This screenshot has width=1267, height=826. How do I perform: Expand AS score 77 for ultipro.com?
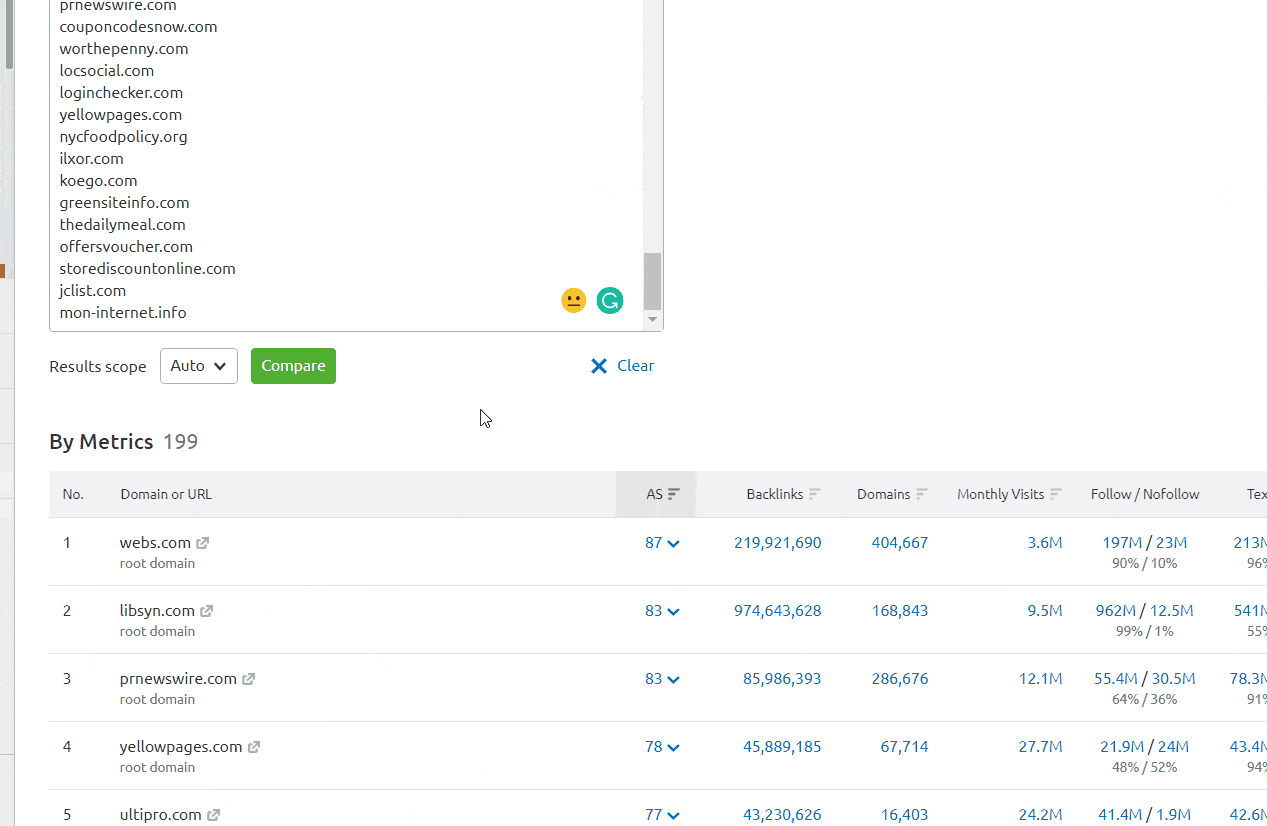[662, 815]
